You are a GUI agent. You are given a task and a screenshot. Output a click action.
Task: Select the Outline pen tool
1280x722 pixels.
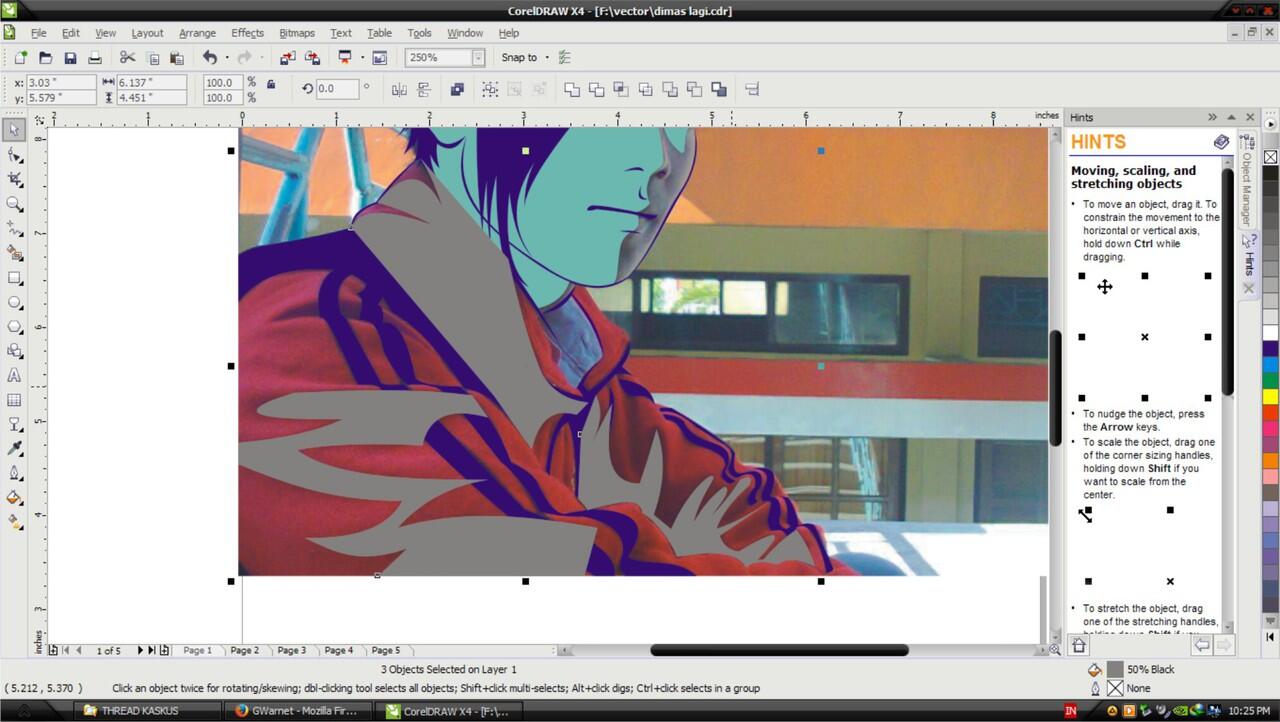(x=14, y=473)
